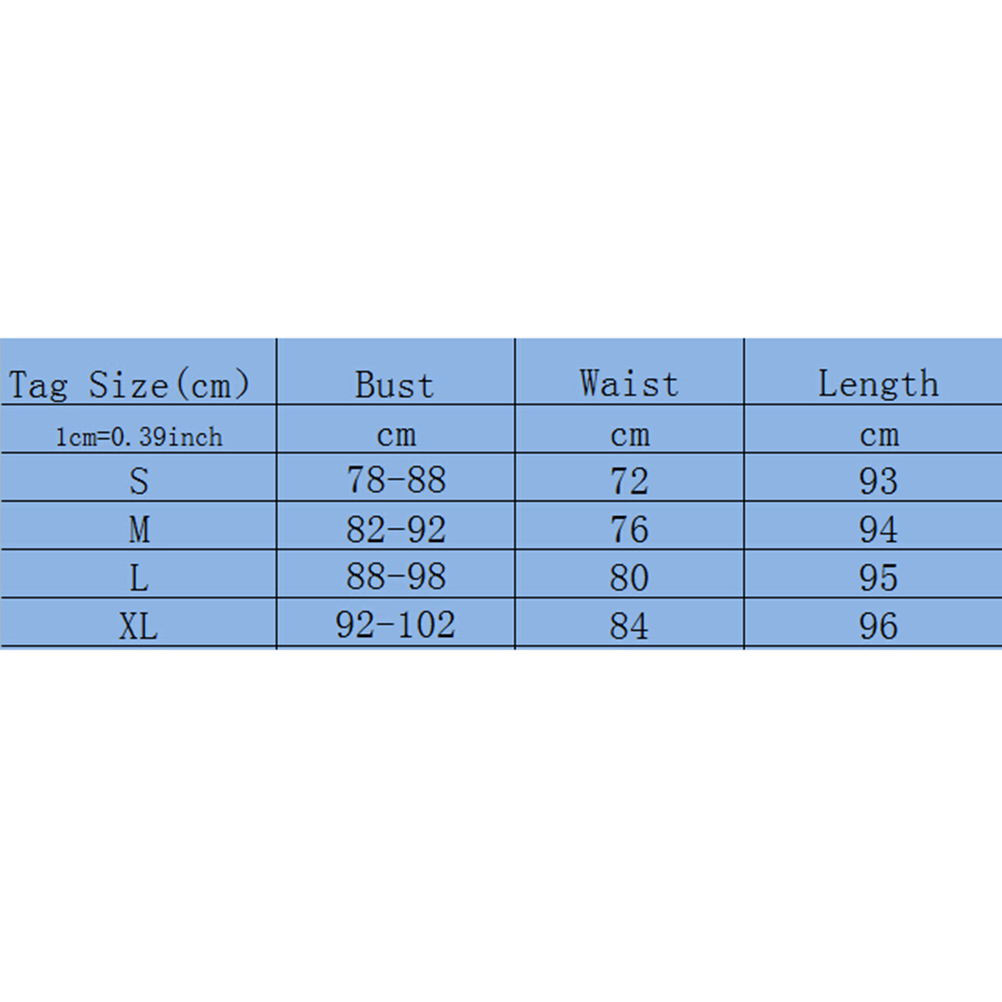Click the L size row label

coord(139,578)
